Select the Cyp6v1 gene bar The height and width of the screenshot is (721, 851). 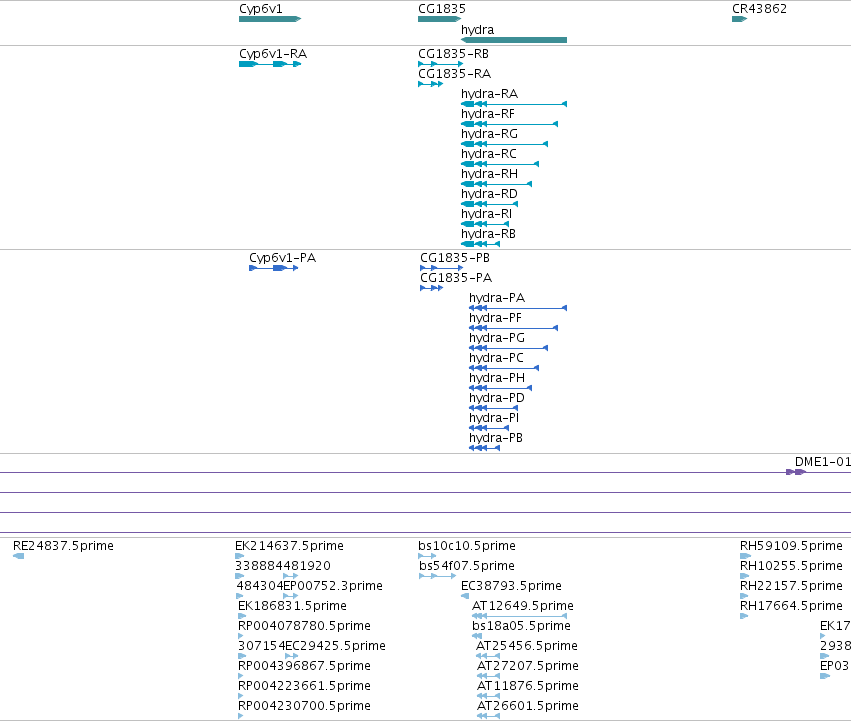[270, 19]
